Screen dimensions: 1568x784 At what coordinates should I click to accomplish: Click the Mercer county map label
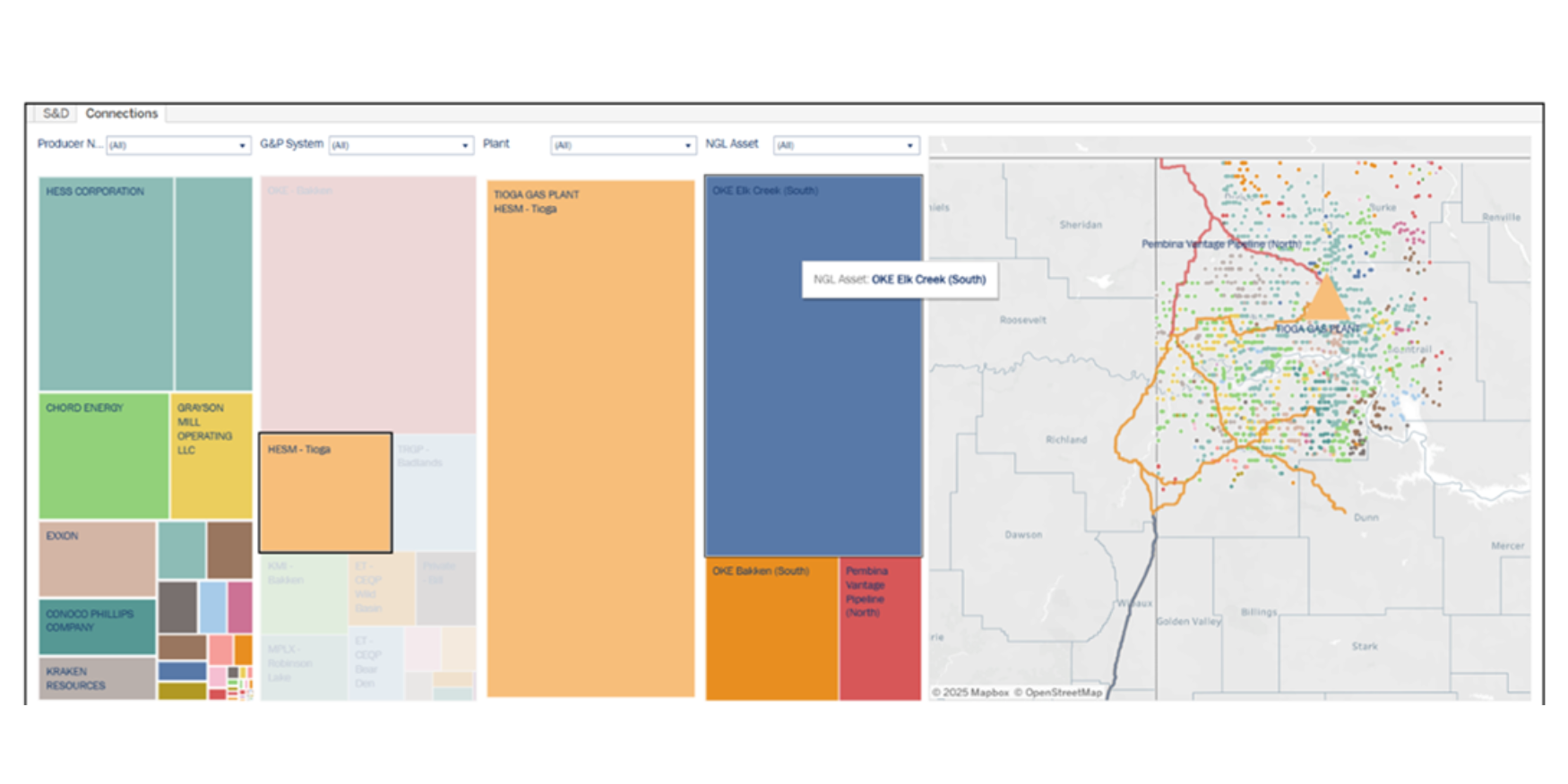click(x=1507, y=546)
